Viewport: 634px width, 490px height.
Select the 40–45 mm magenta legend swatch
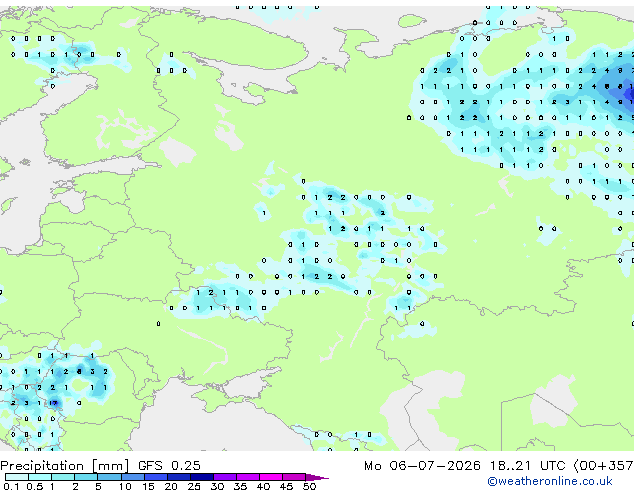271,477
